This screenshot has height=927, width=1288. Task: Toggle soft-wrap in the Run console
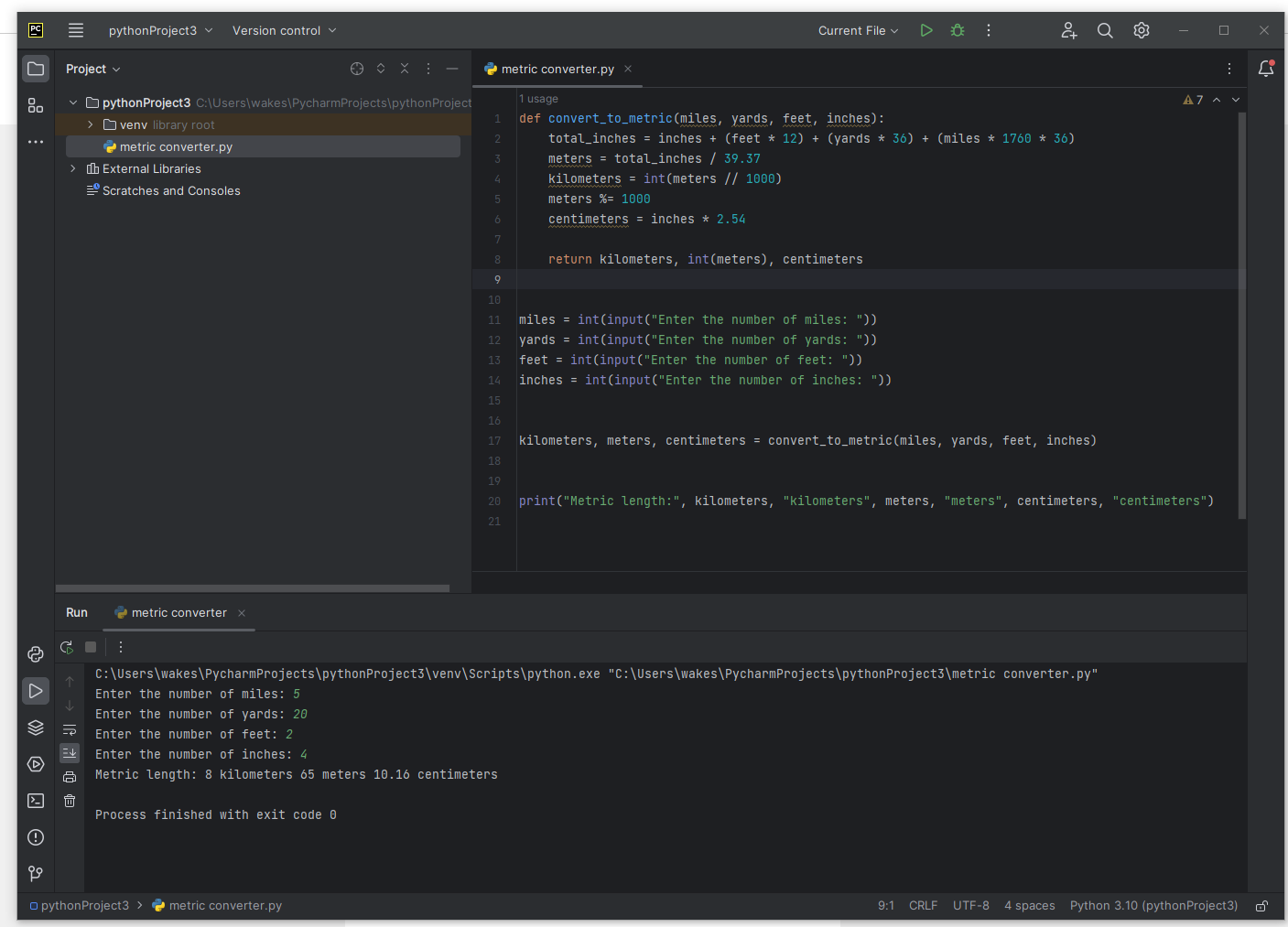coord(70,729)
